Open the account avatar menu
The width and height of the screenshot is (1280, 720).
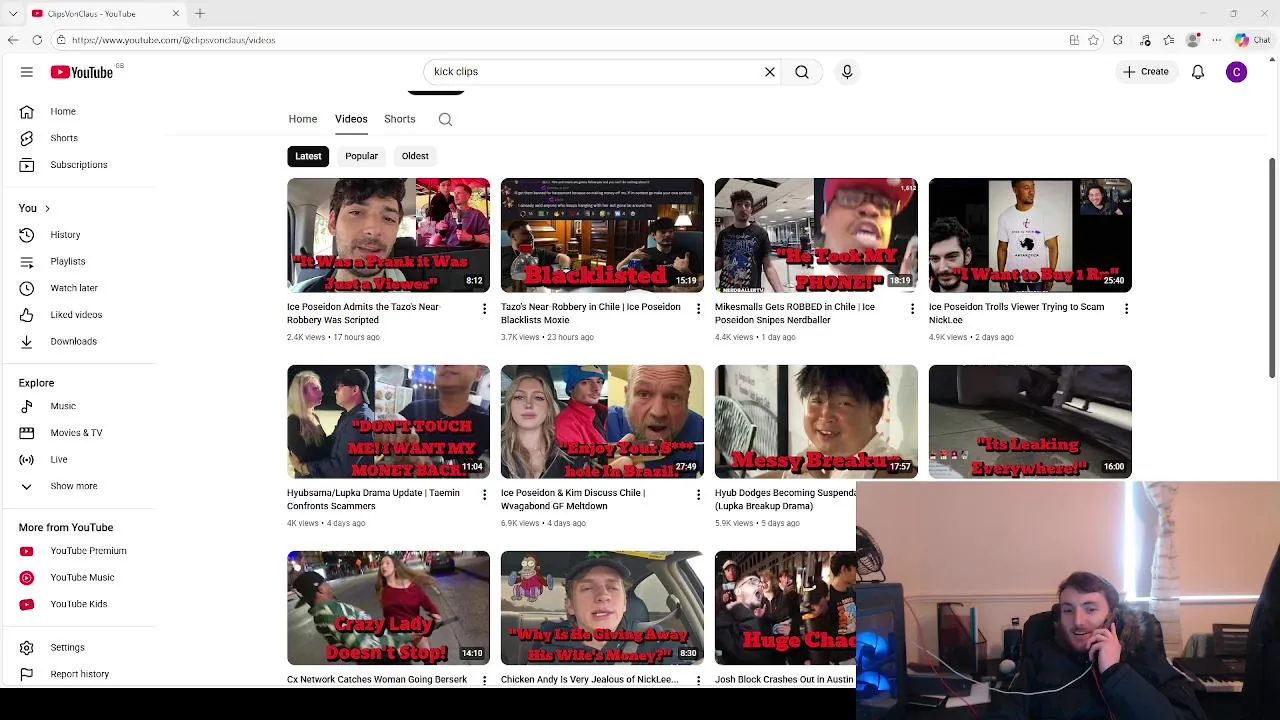[1237, 72]
